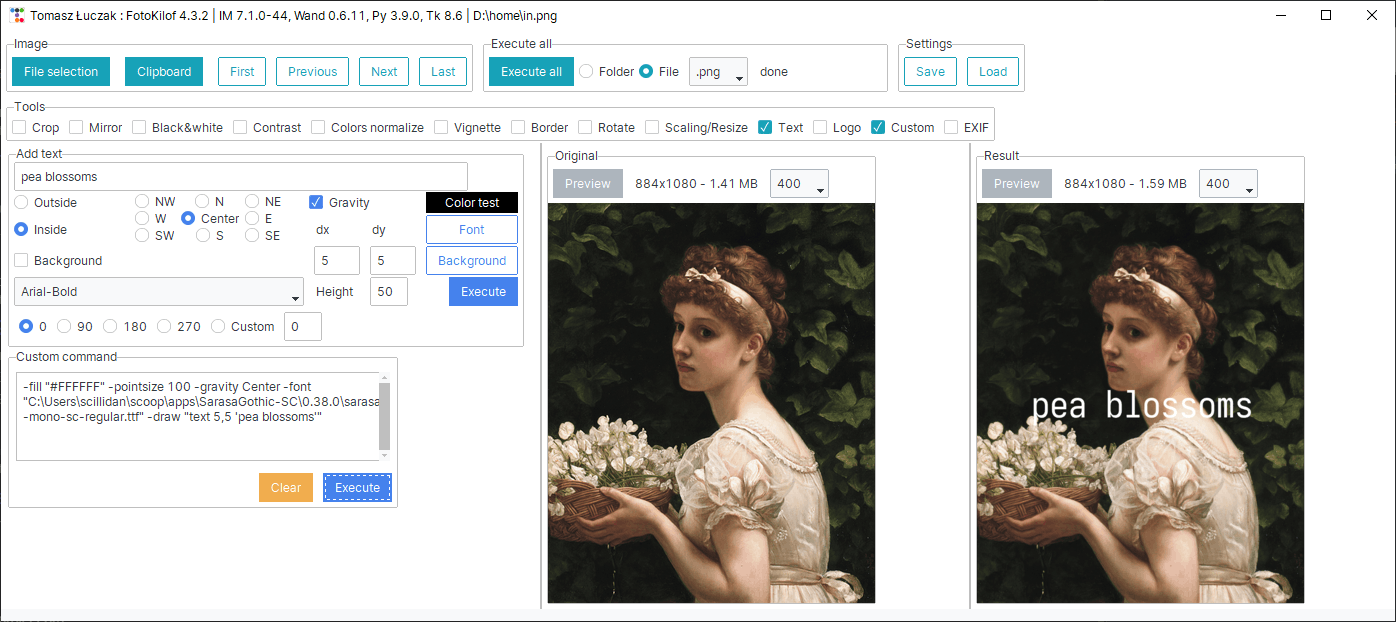Click the black Color test swatch
Screen dimensions: 1396x622
tap(472, 202)
